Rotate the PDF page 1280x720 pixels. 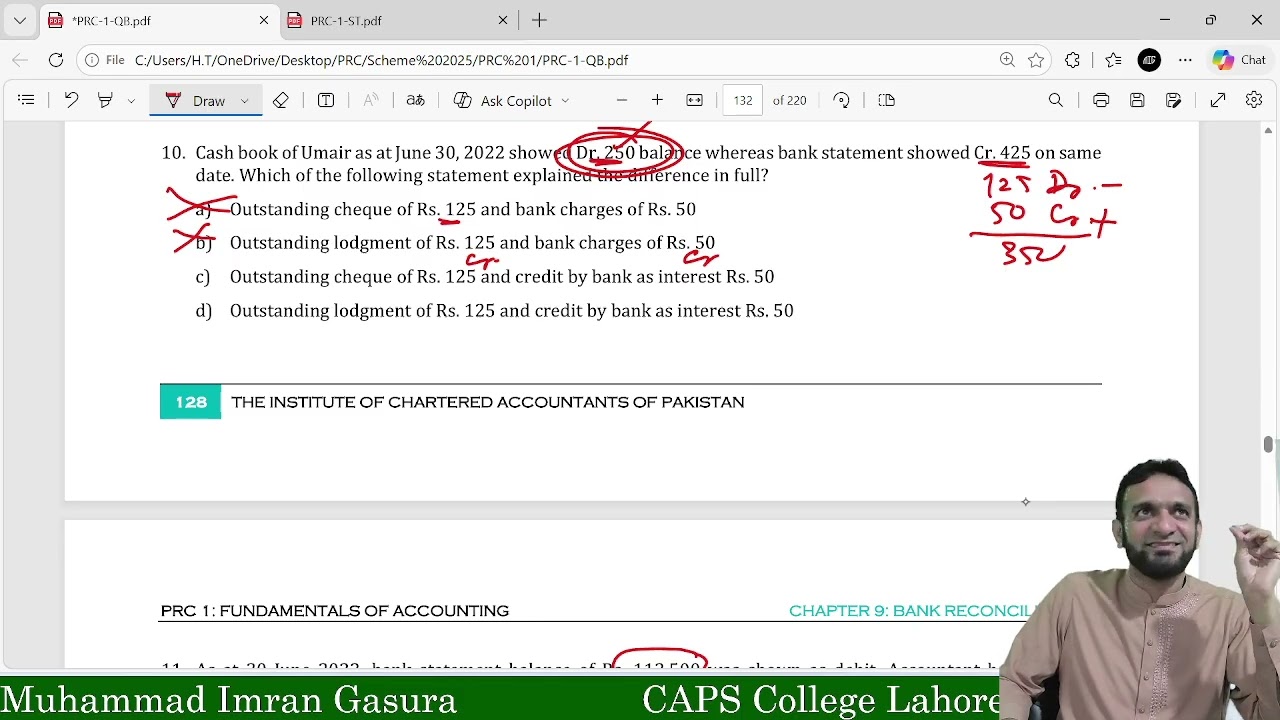coord(842,100)
